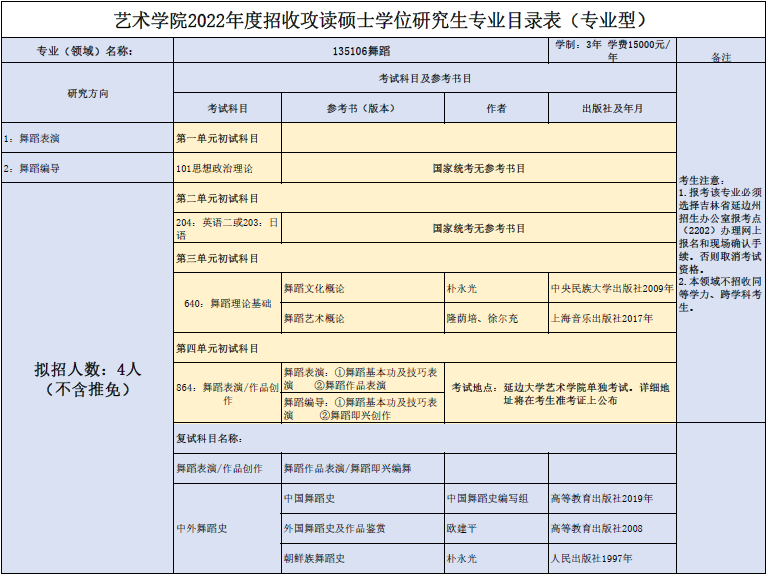This screenshot has width=768, height=577.
Task: Select the cell 中国舞蹈史
Action: click(x=363, y=498)
